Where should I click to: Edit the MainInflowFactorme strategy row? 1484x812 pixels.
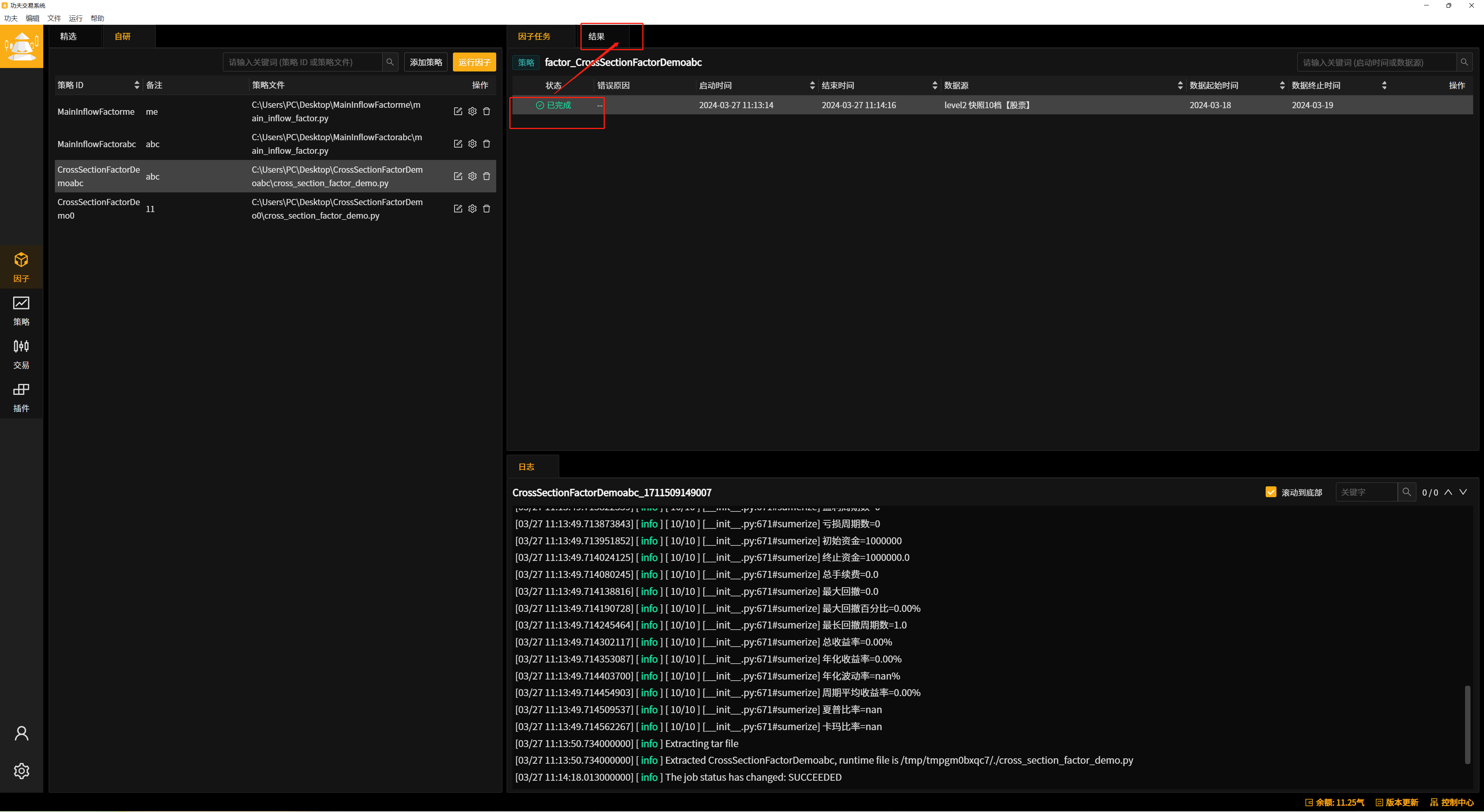458,111
